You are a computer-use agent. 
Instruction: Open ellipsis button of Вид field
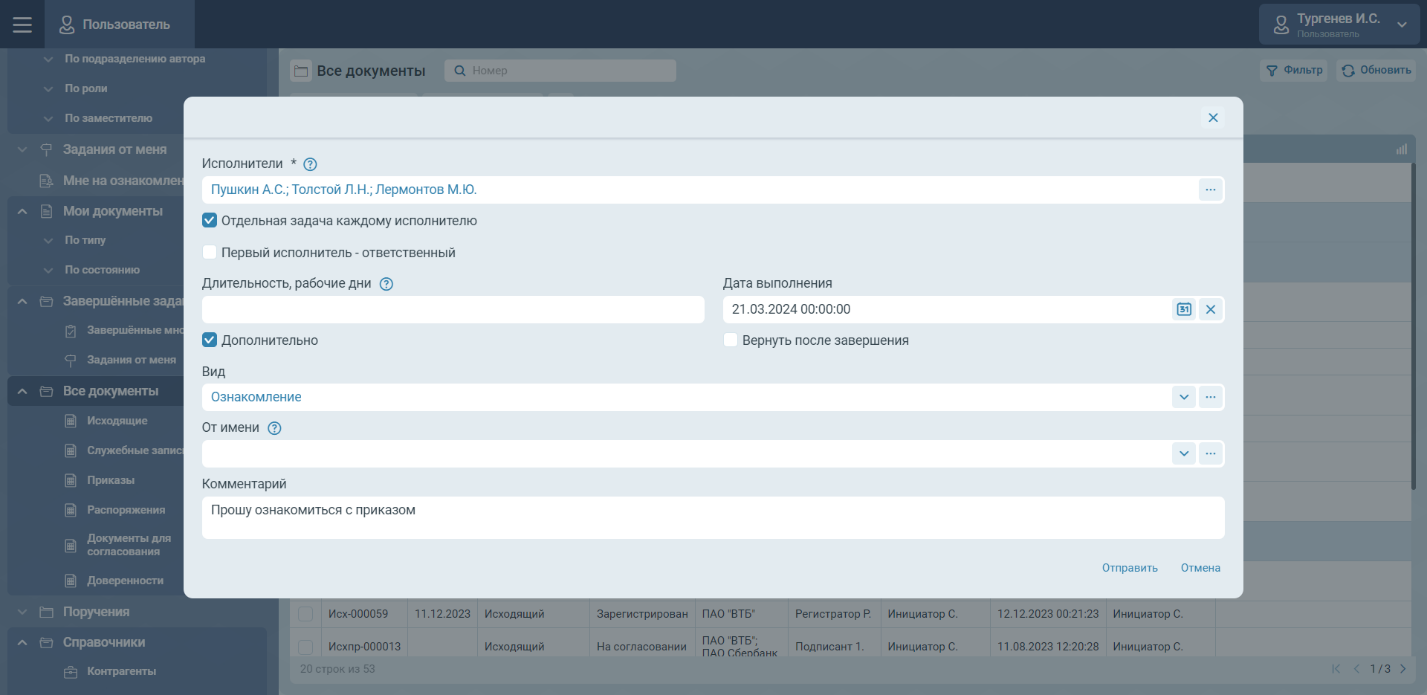coord(1210,398)
